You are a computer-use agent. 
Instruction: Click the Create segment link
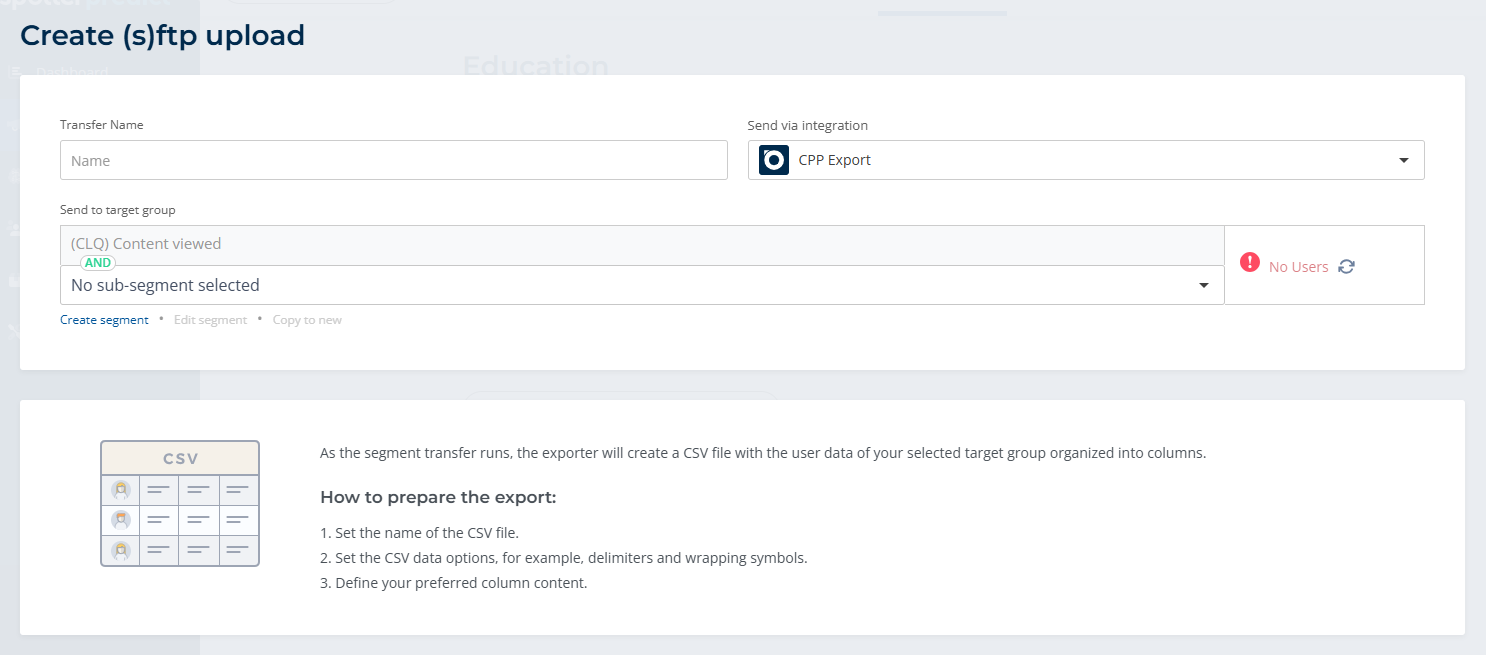pyautogui.click(x=104, y=320)
